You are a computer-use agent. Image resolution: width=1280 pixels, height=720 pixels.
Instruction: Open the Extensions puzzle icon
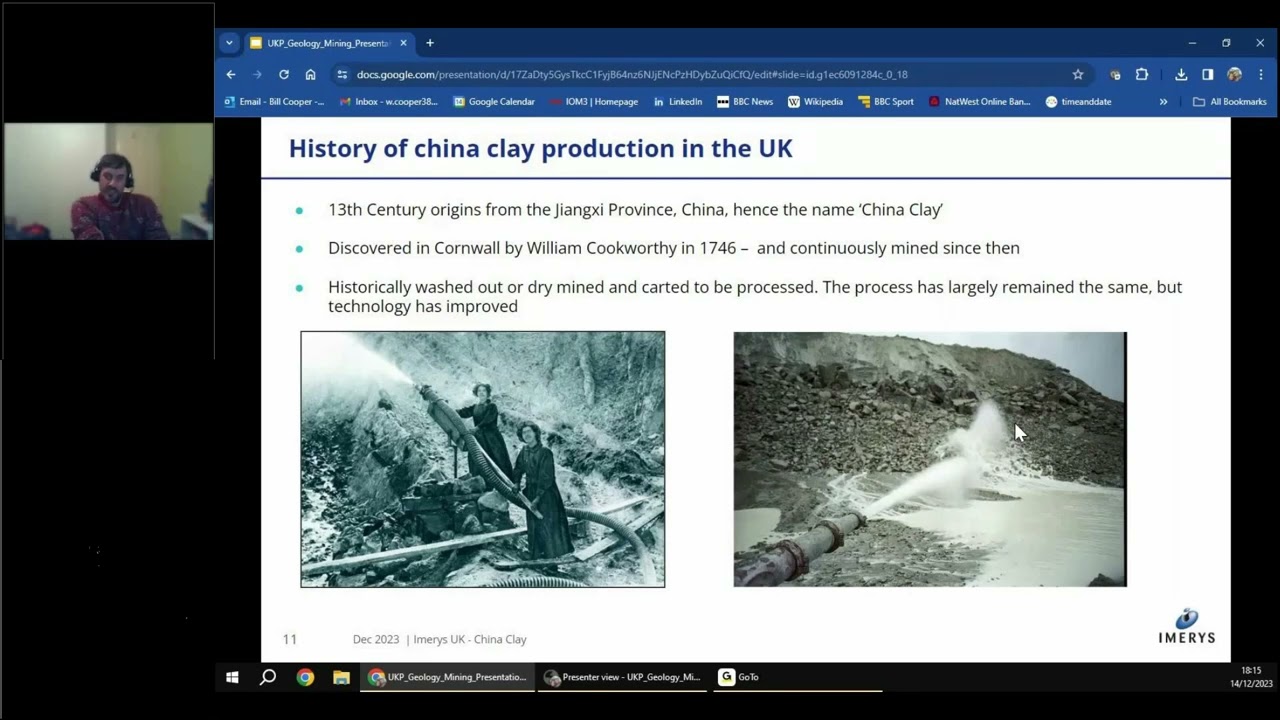click(1142, 74)
